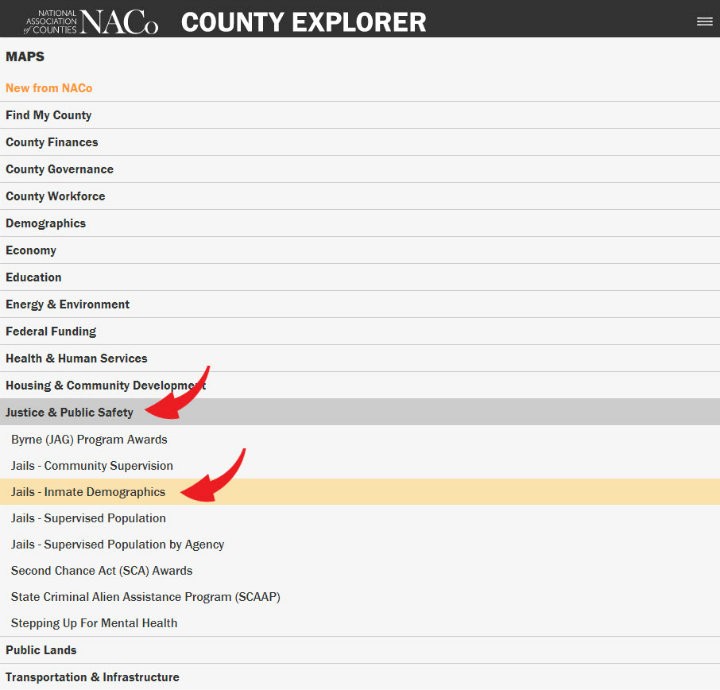Expand County Governance category
This screenshot has height=690, width=720.
click(360, 169)
